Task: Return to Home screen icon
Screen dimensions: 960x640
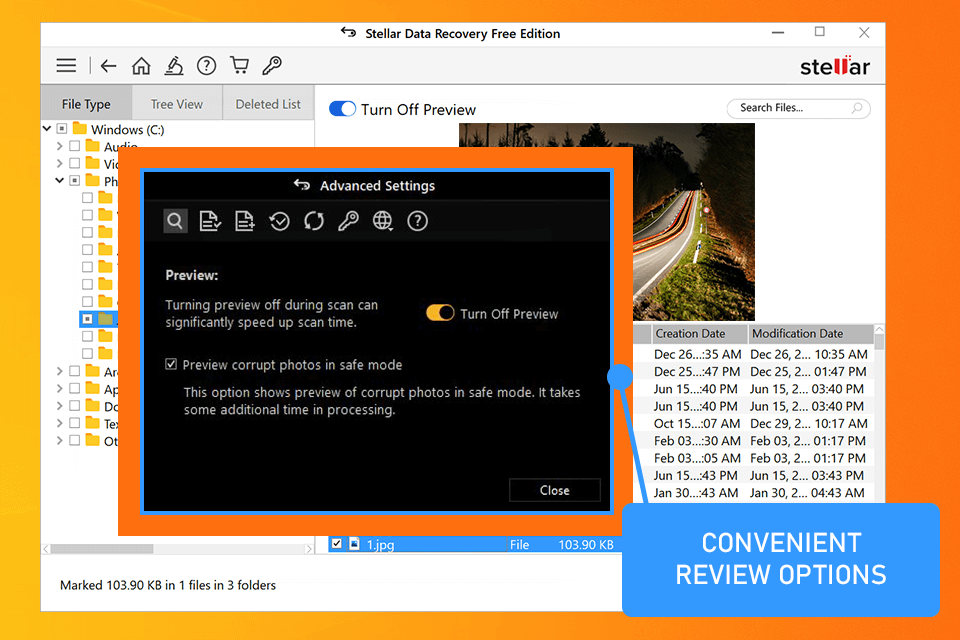Action: [141, 66]
